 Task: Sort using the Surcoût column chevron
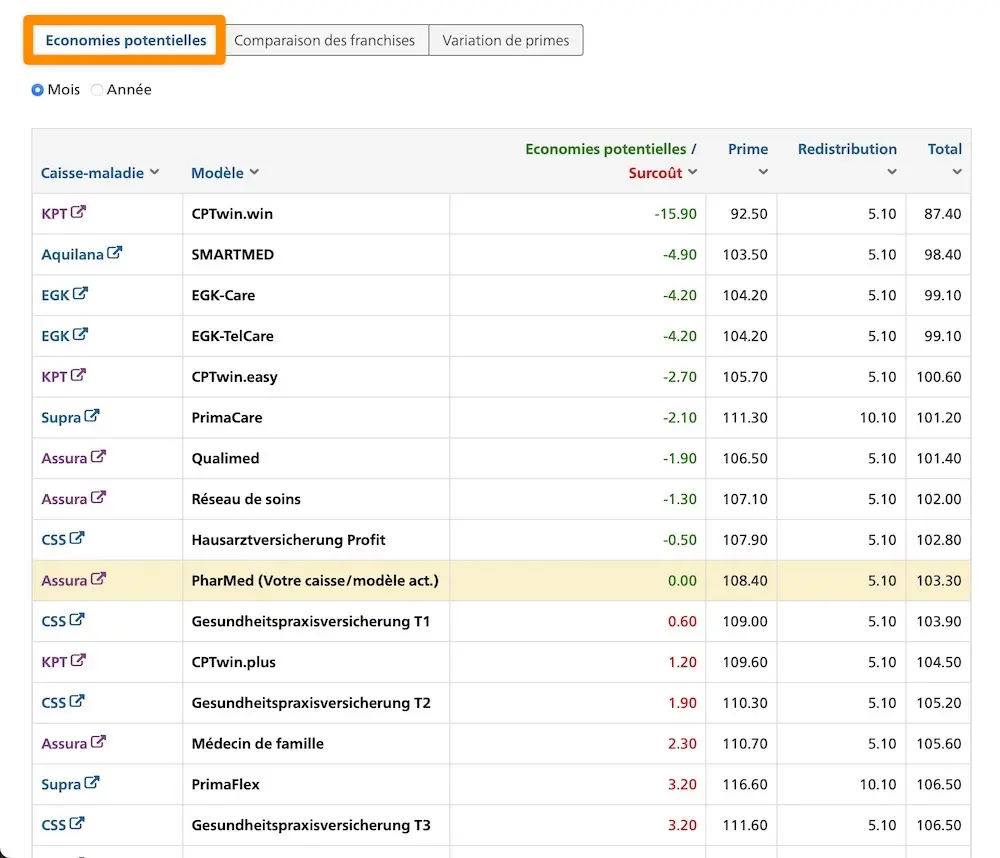pos(693,172)
